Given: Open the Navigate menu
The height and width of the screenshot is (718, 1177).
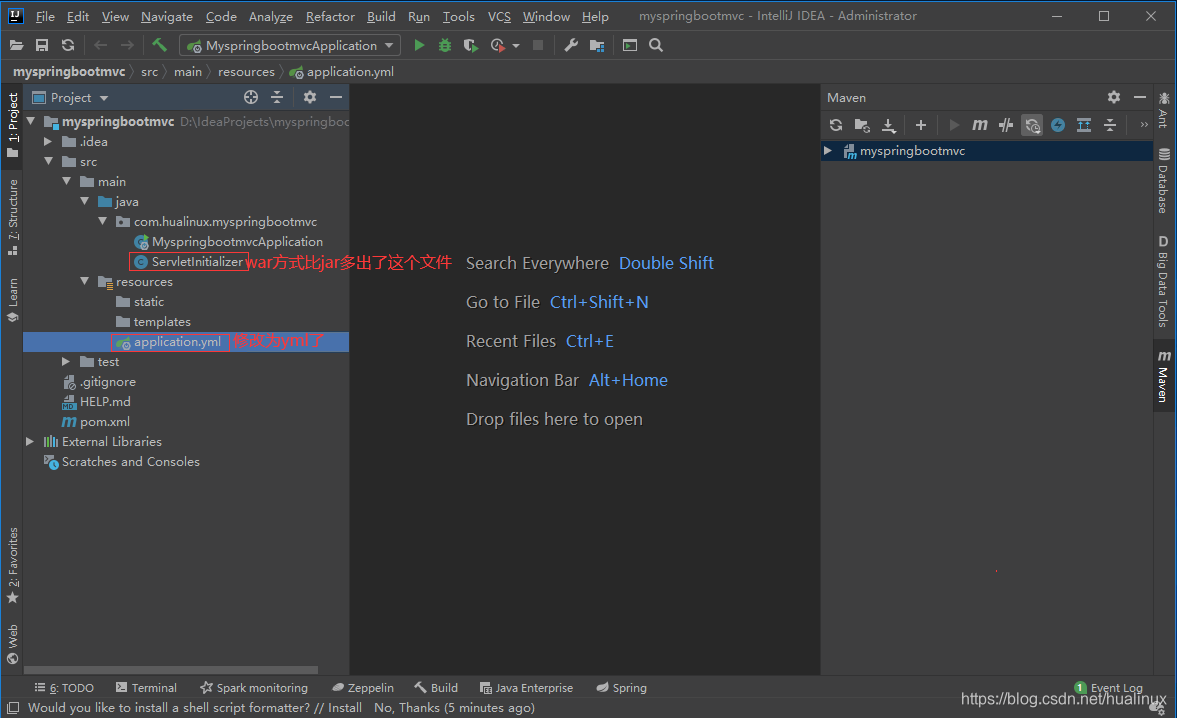Looking at the screenshot, I should coord(167,17).
